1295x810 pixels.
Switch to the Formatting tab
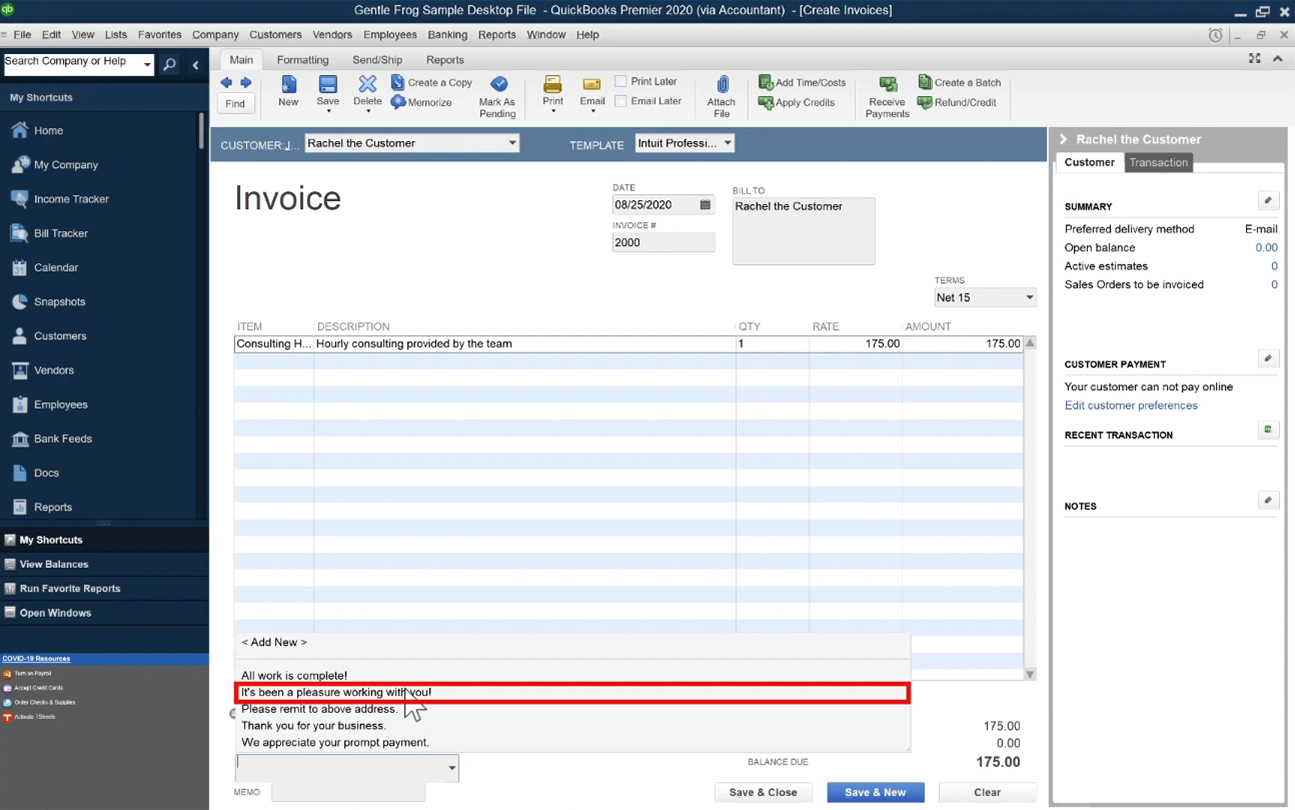click(303, 60)
